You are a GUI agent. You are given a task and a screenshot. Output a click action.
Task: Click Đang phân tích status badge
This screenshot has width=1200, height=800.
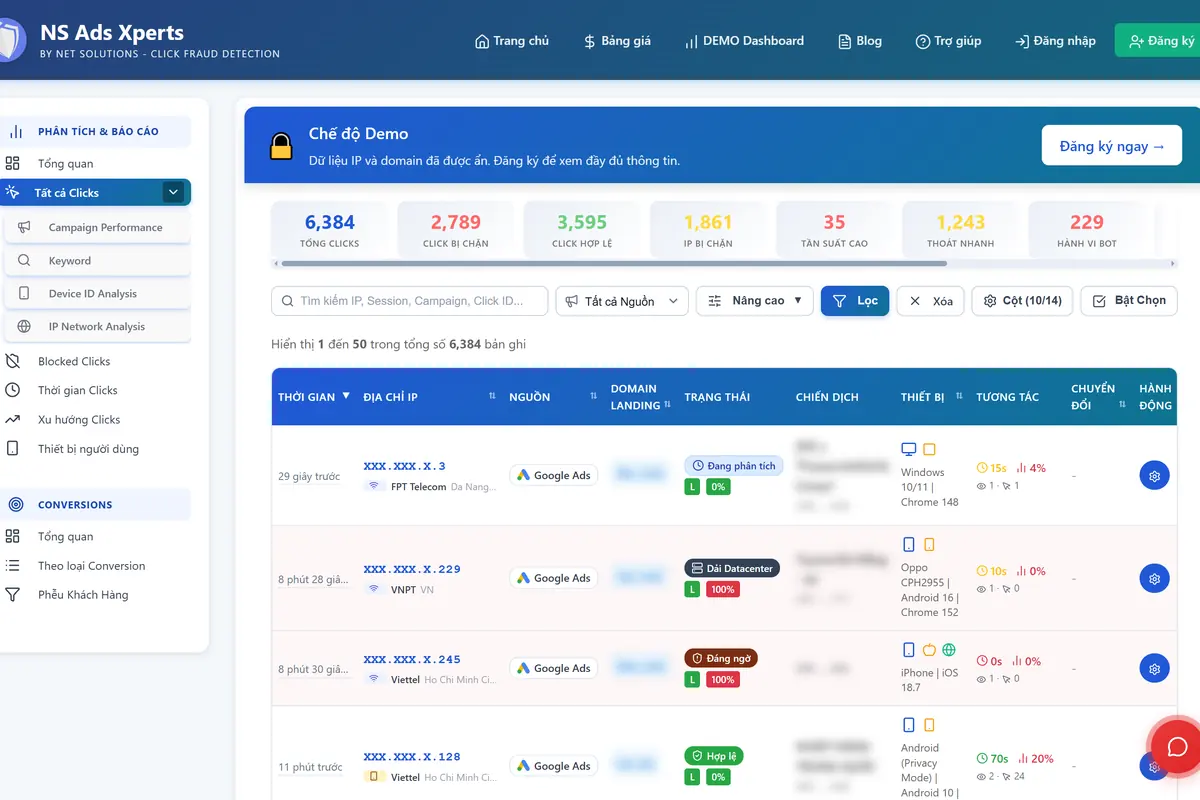733,466
